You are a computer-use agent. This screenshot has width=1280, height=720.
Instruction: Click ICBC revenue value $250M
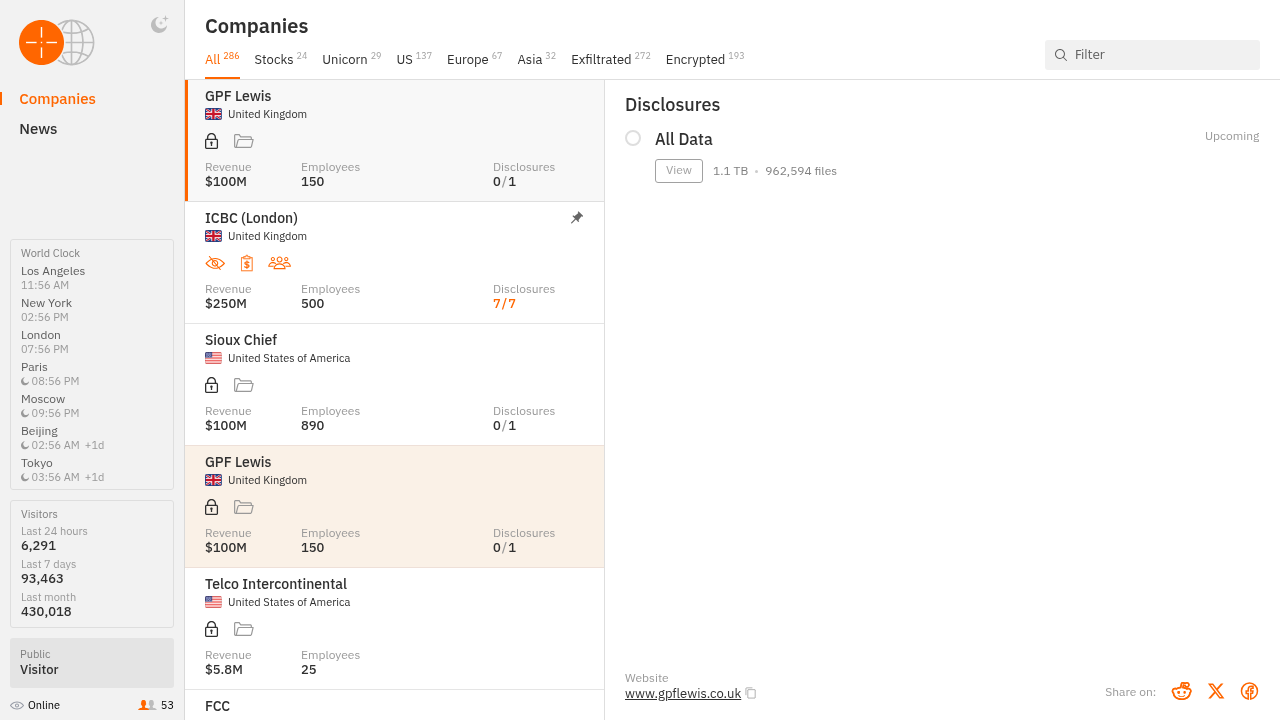(x=226, y=304)
